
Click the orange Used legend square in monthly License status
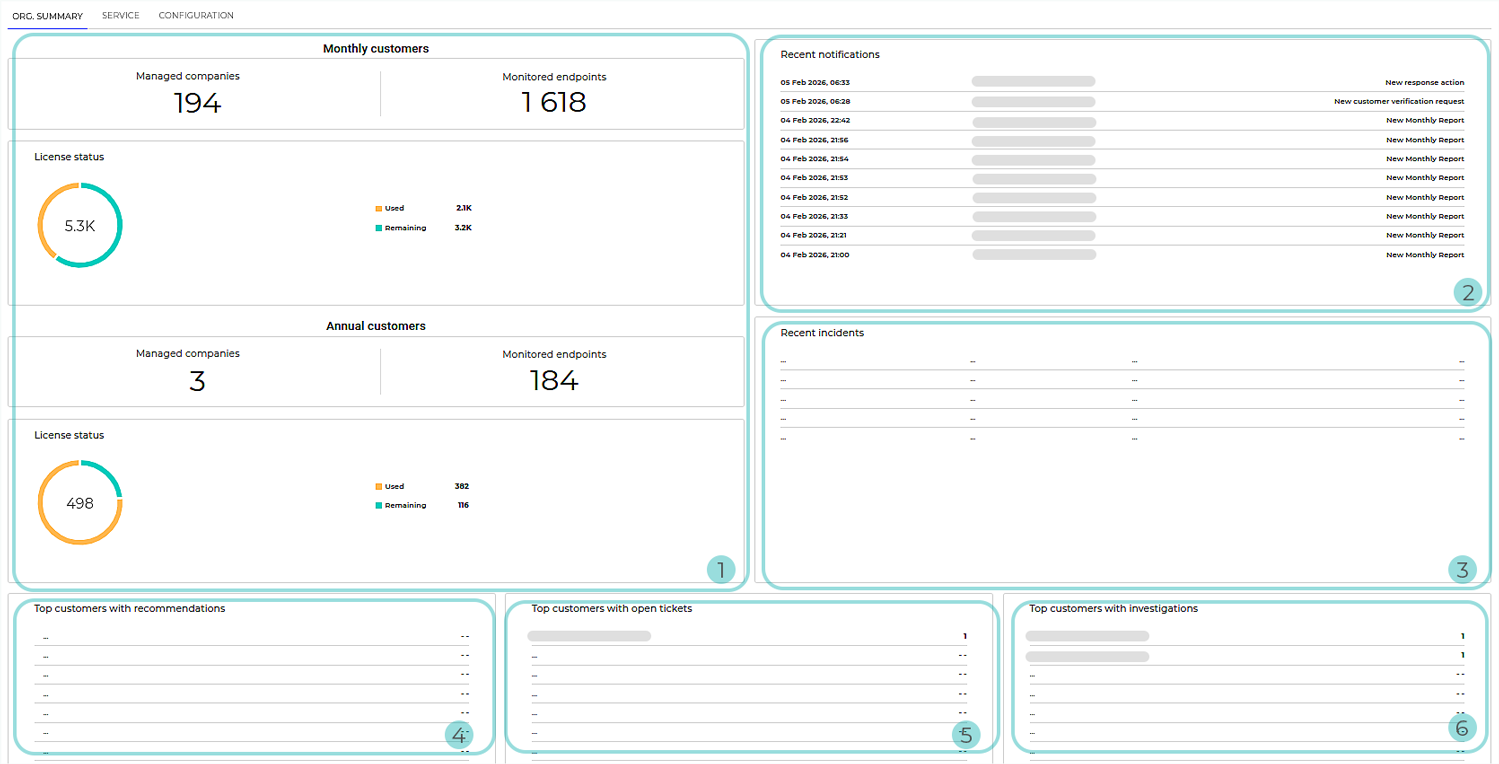[x=378, y=208]
